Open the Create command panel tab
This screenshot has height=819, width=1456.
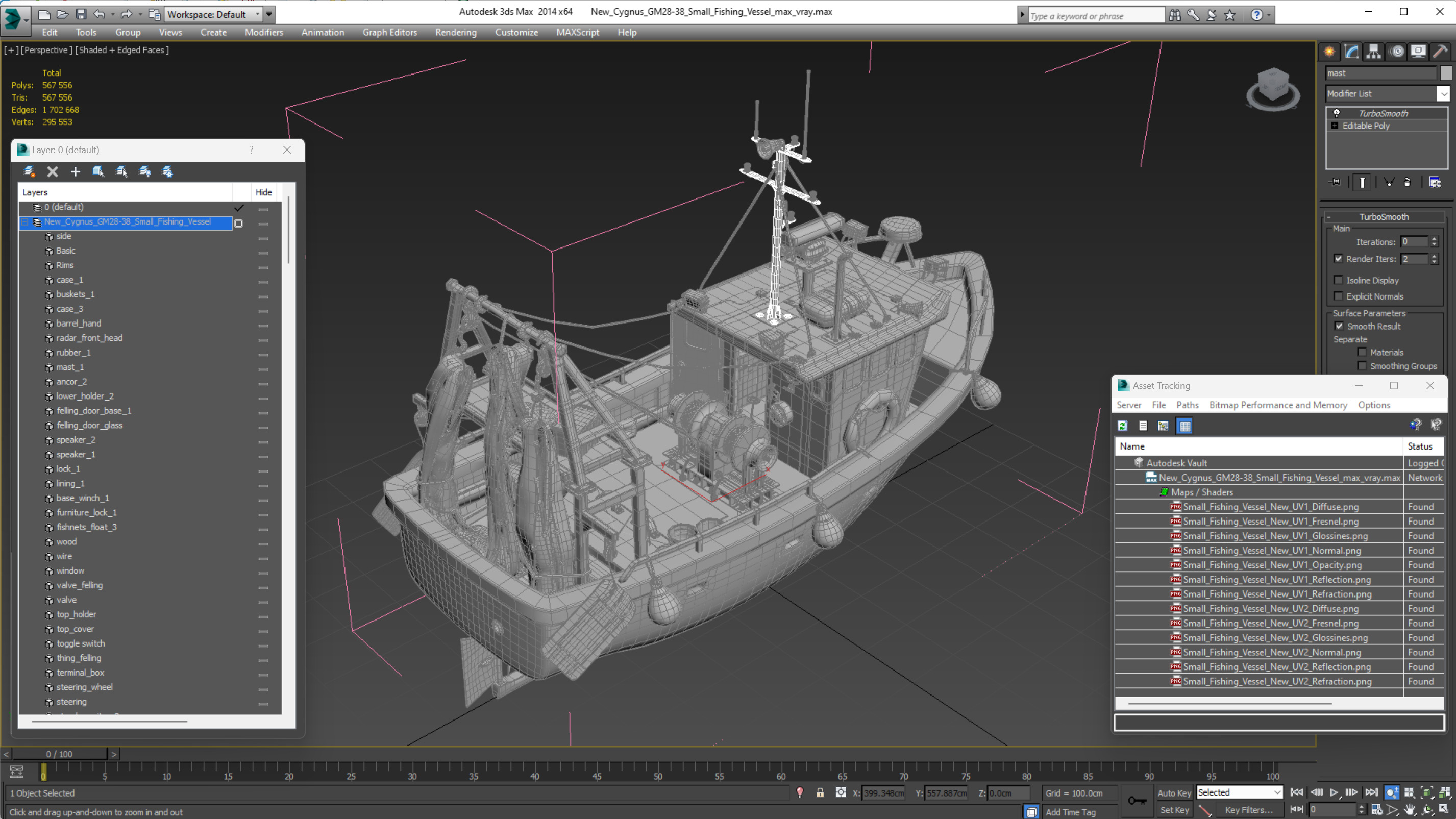[1329, 52]
